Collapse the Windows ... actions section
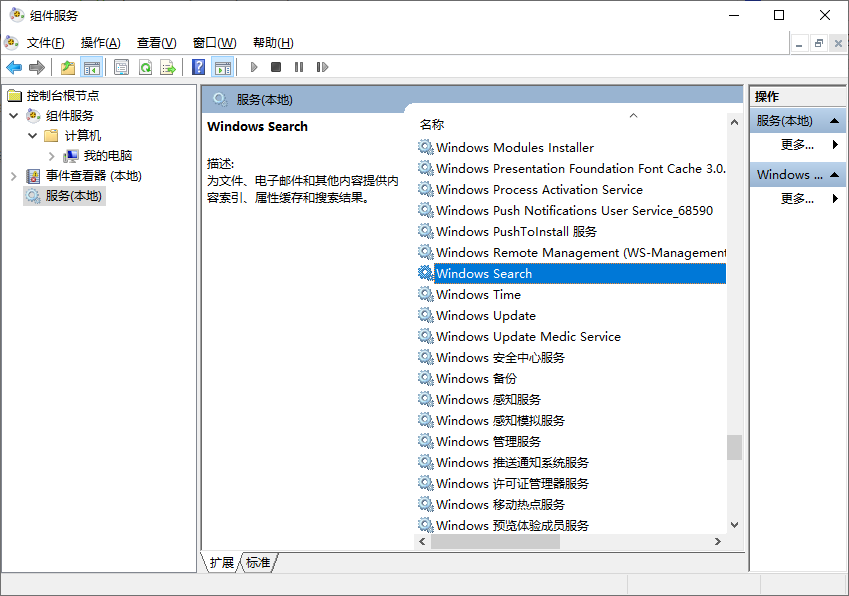This screenshot has height=596, width=849. coord(834,175)
